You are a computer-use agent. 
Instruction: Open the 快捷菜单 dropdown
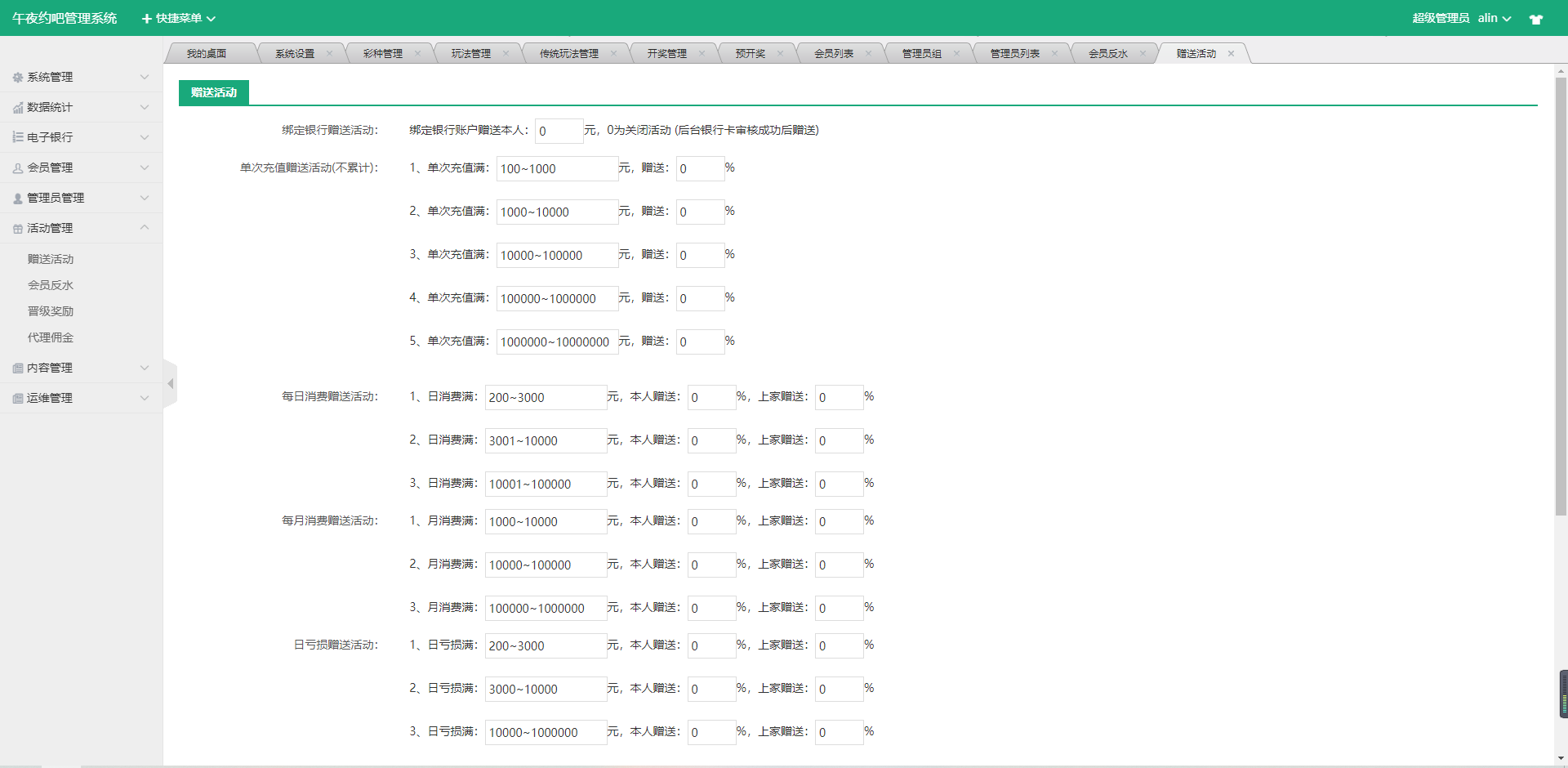coord(179,18)
